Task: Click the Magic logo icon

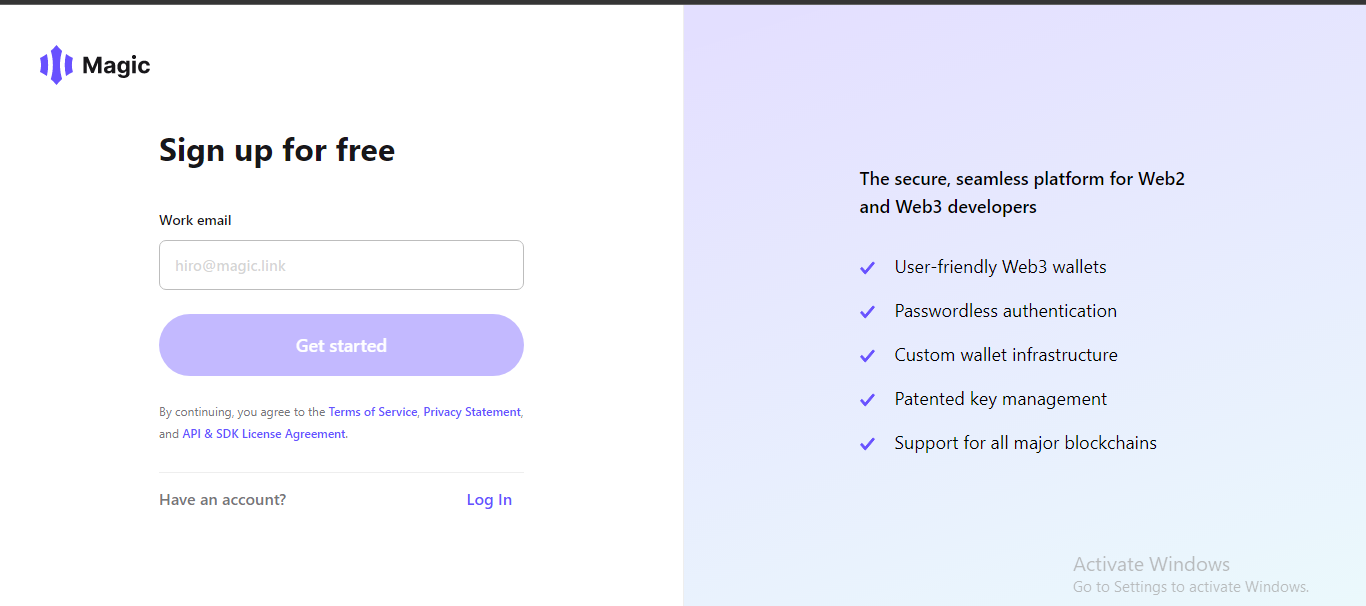Action: [56, 65]
